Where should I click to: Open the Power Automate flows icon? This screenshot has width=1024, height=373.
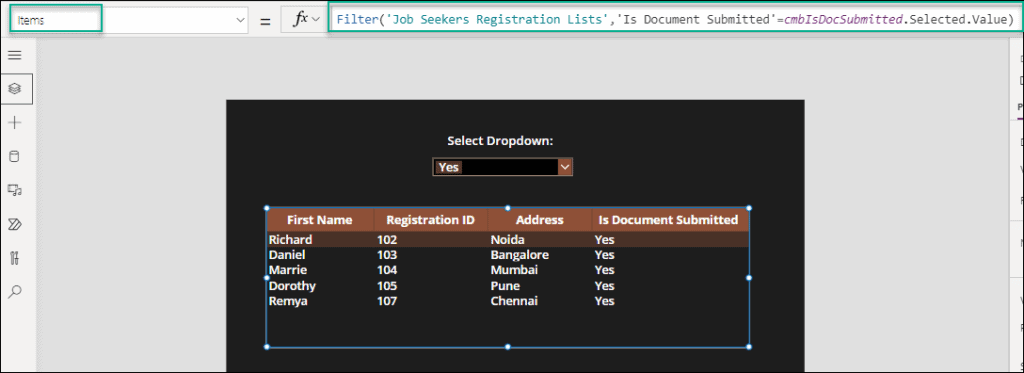14,224
